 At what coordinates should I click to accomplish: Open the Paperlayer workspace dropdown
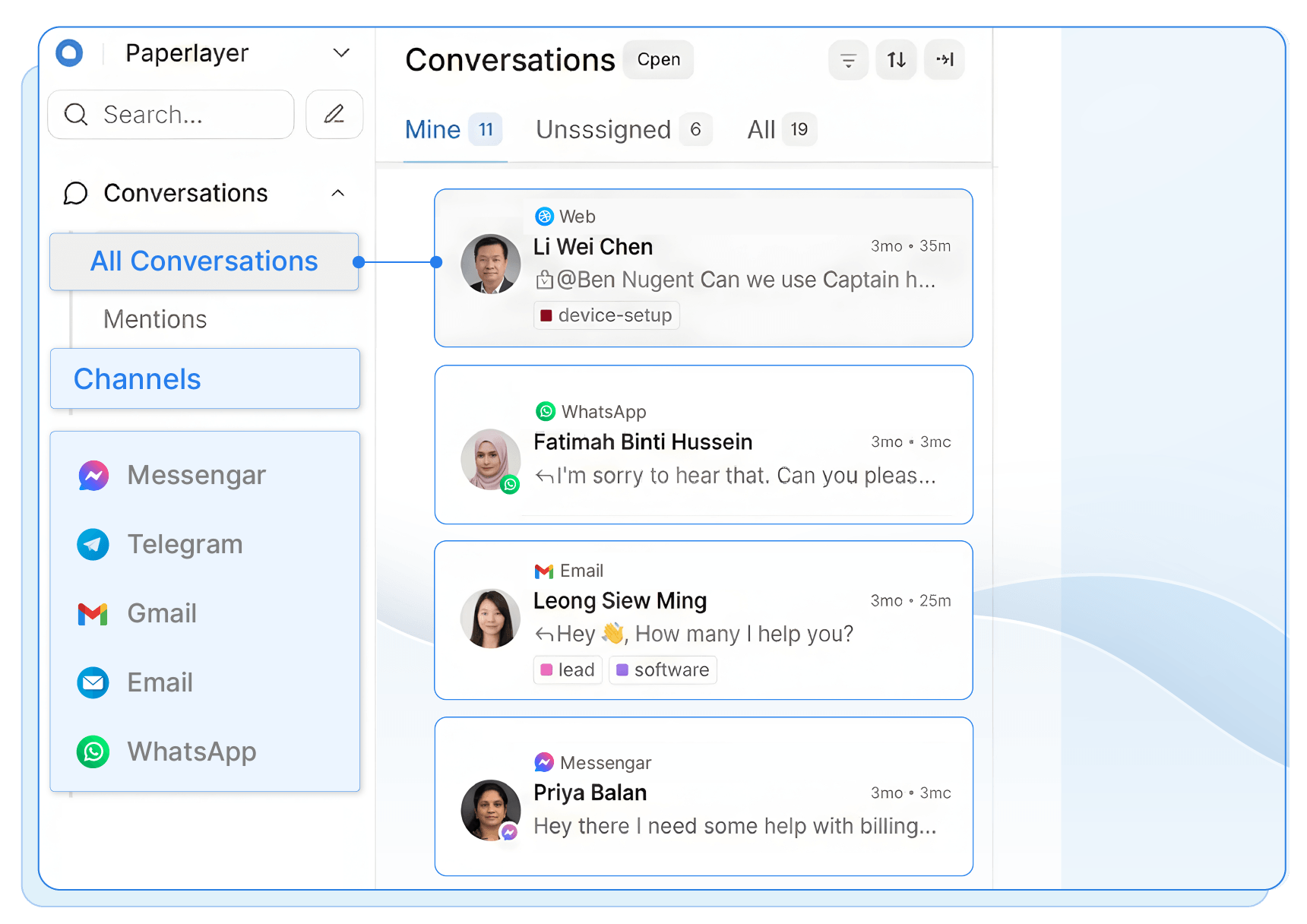(341, 53)
